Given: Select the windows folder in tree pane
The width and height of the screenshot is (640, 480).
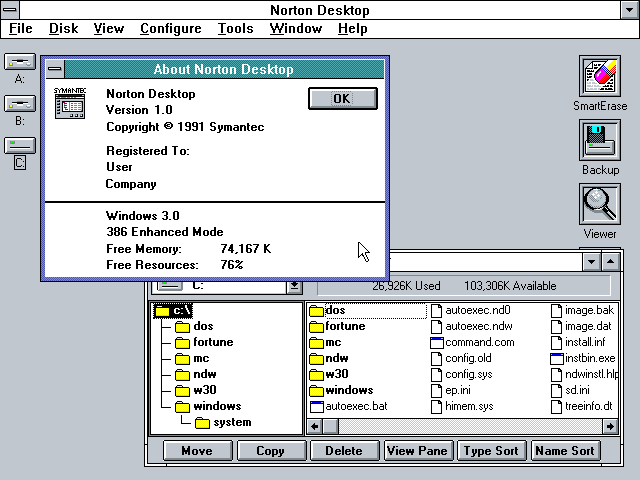Looking at the screenshot, I should coord(208,406).
